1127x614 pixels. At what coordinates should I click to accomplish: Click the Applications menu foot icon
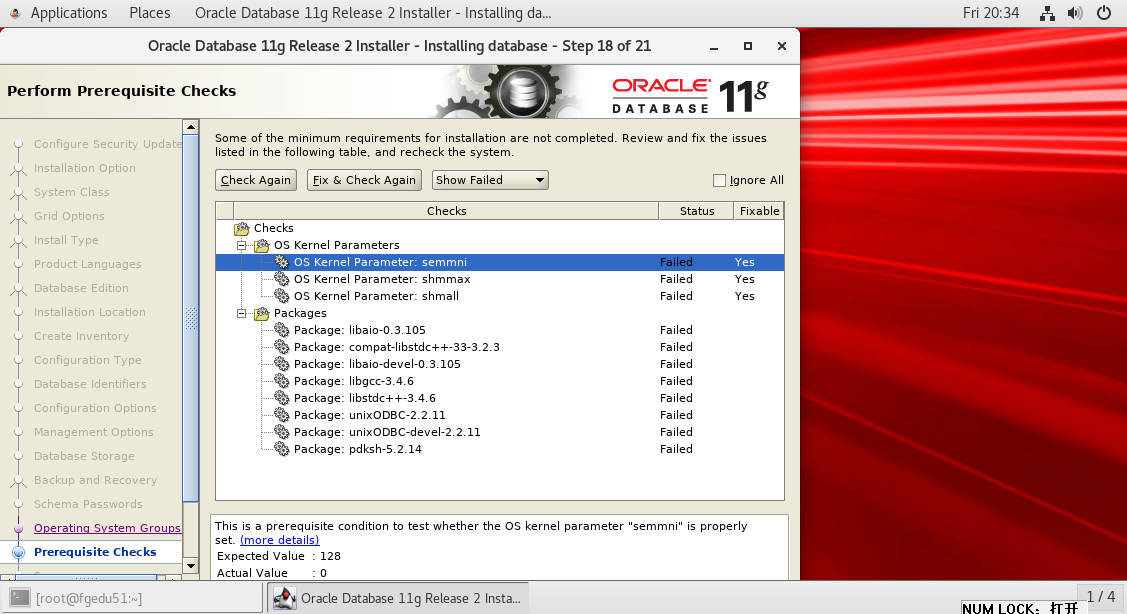click(15, 13)
